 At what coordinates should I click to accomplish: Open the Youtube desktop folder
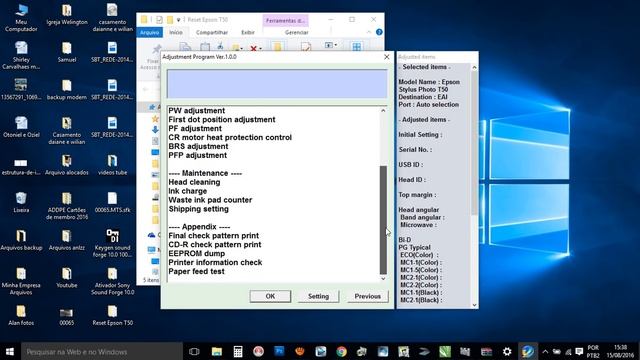point(67,277)
